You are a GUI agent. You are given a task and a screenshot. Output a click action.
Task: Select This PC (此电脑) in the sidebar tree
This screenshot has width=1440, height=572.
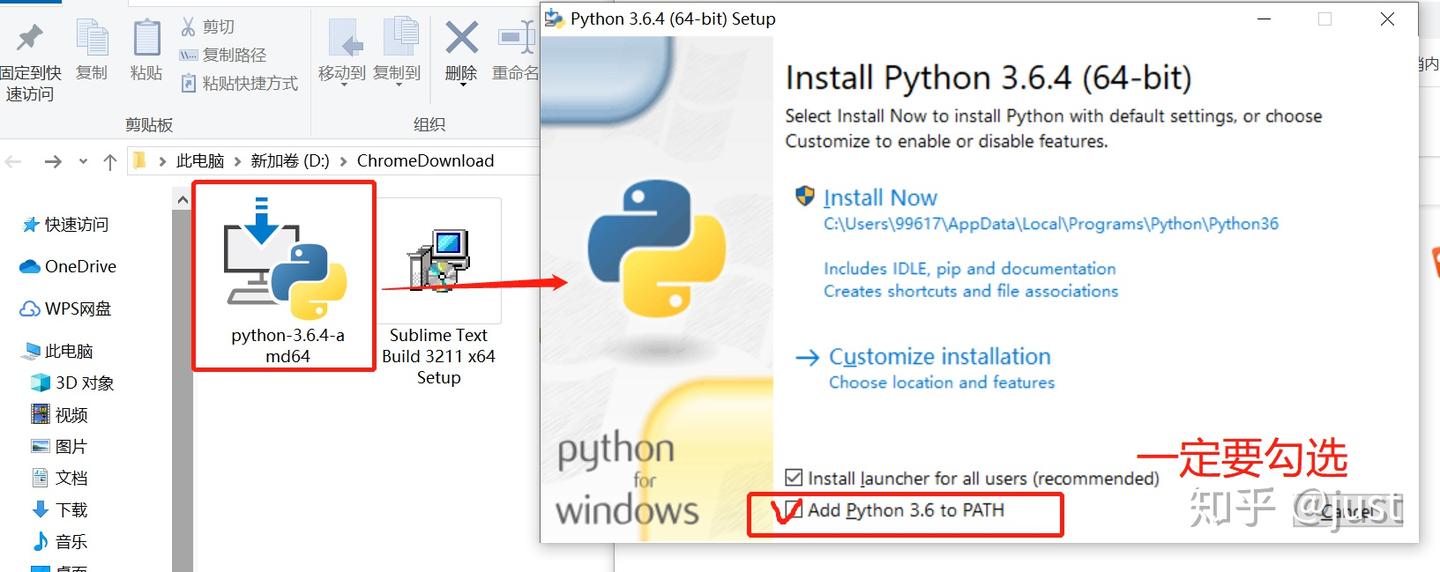point(58,351)
